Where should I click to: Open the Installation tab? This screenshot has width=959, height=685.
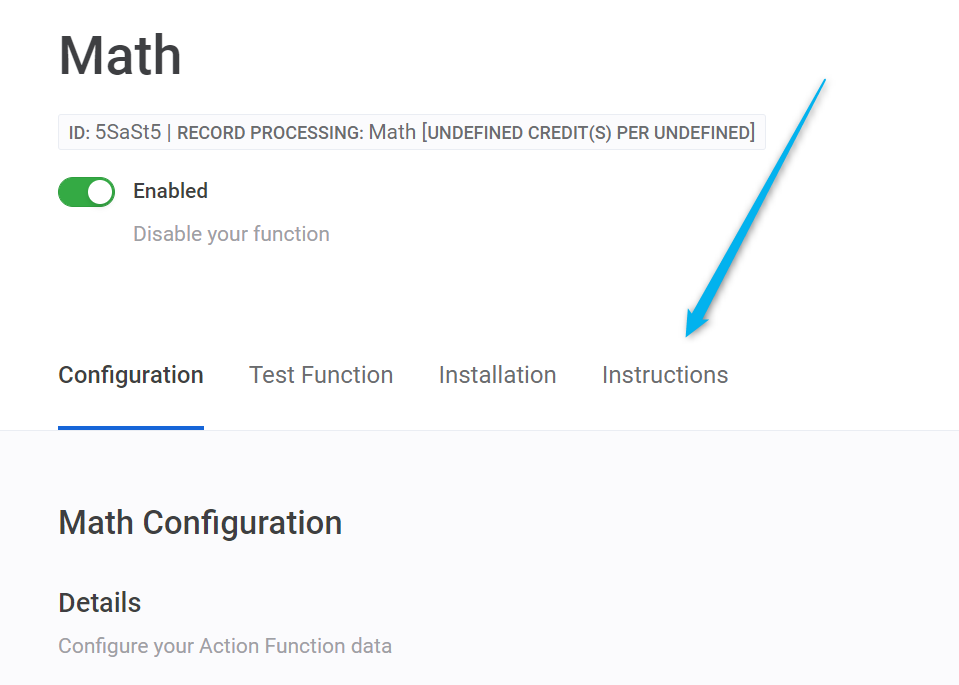pyautogui.click(x=497, y=375)
